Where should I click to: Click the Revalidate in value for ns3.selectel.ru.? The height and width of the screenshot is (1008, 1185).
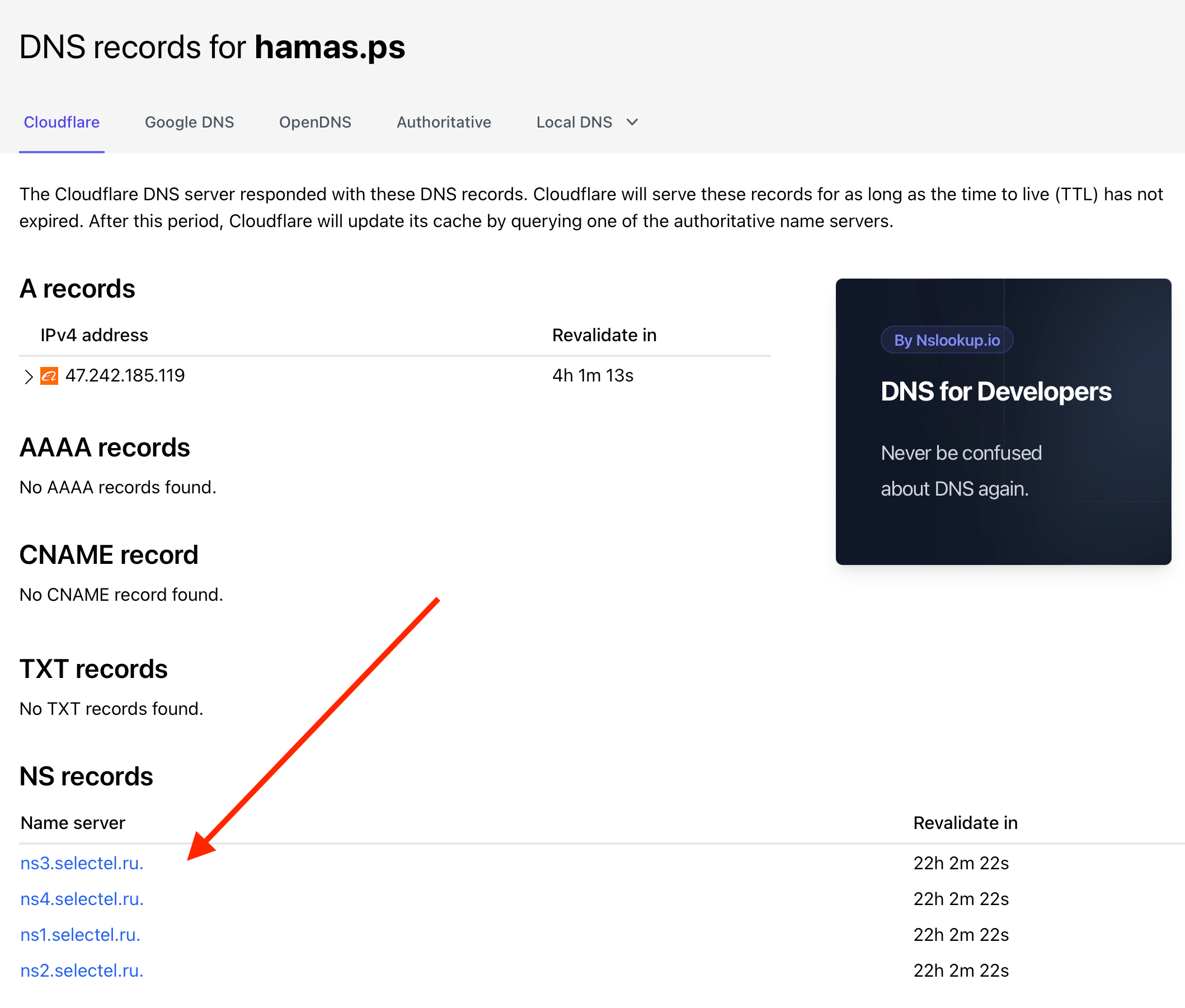(x=961, y=863)
